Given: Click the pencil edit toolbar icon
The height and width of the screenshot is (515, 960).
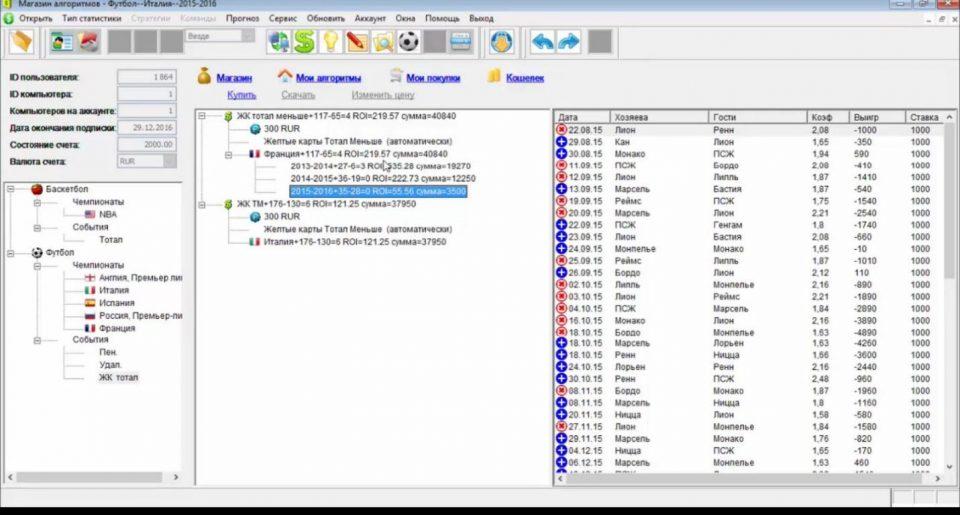Looking at the screenshot, I should tap(356, 42).
